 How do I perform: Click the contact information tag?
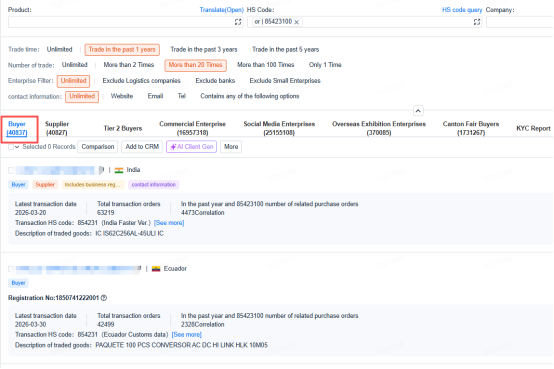pos(154,185)
